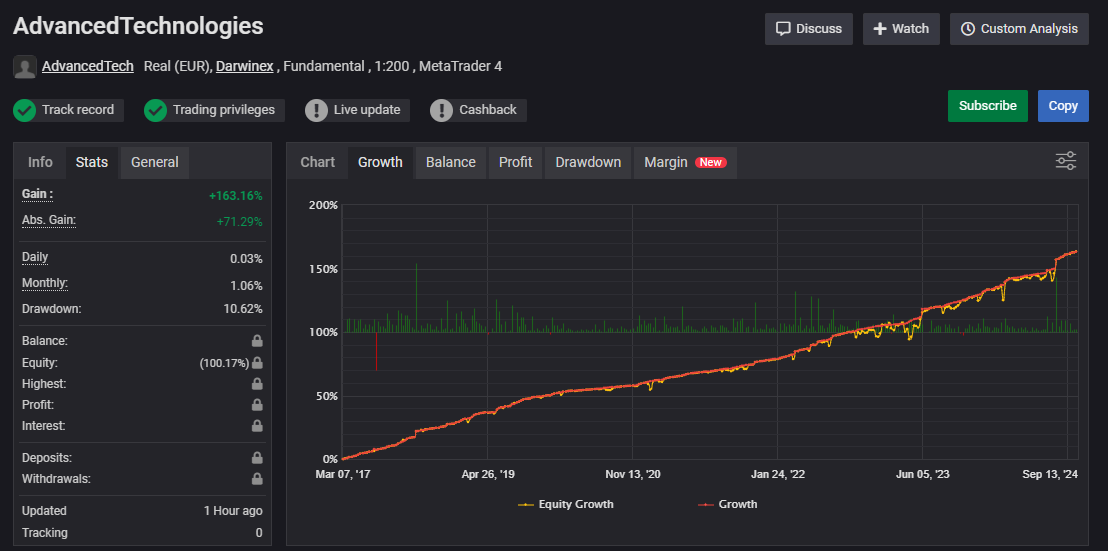Viewport: 1108px width, 551px height.
Task: Click the Trading privileges checkmark icon
Action: click(x=155, y=110)
